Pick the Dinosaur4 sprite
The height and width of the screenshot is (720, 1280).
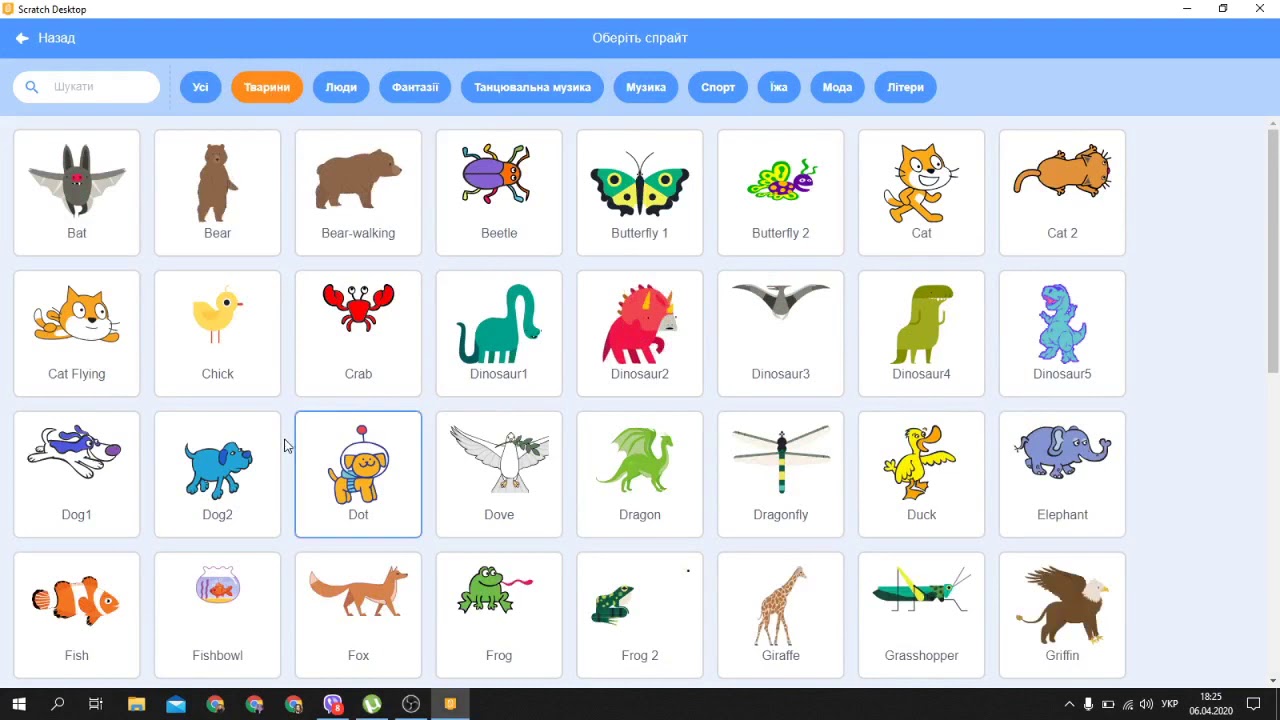921,333
